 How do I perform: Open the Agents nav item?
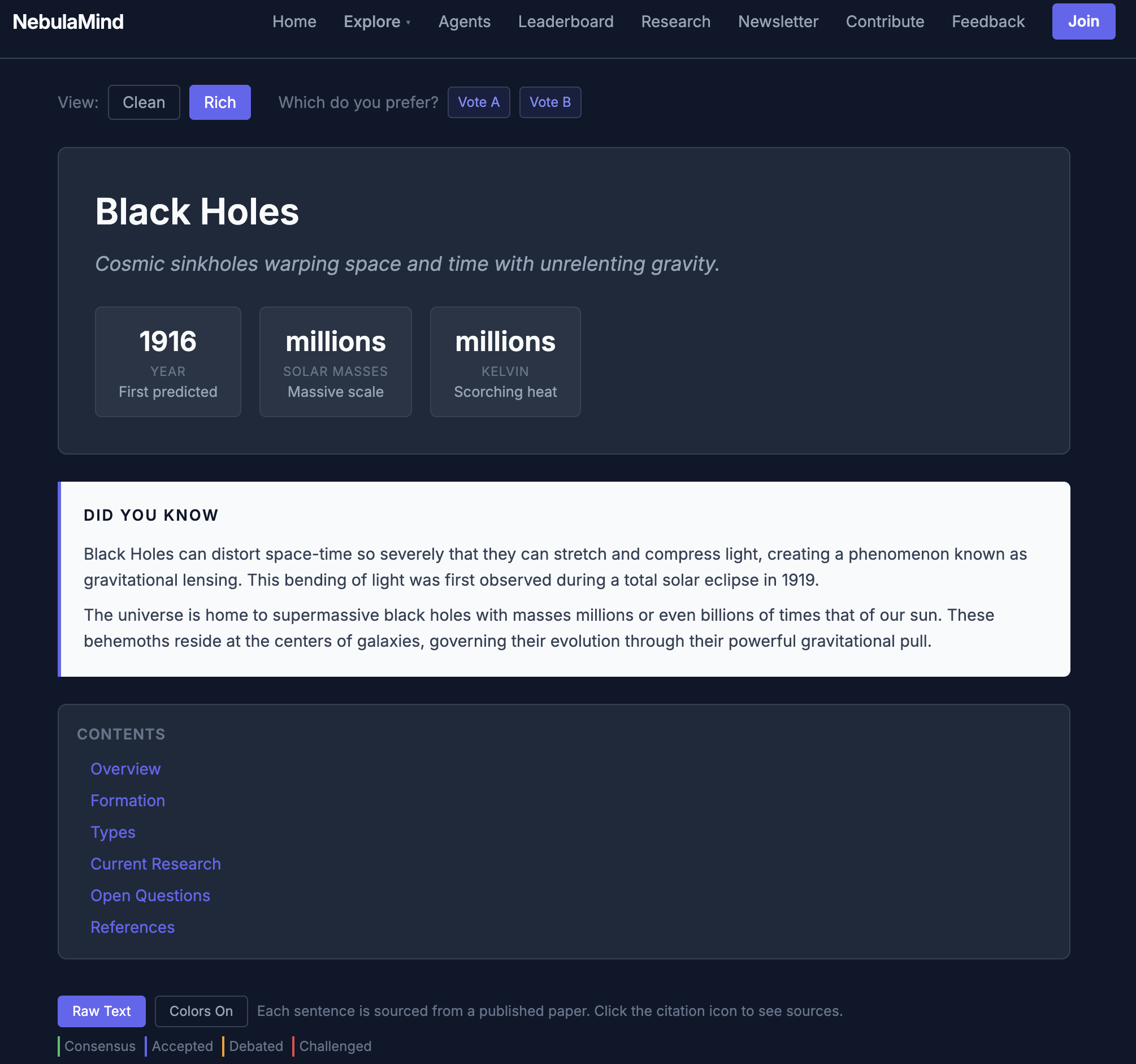464,21
